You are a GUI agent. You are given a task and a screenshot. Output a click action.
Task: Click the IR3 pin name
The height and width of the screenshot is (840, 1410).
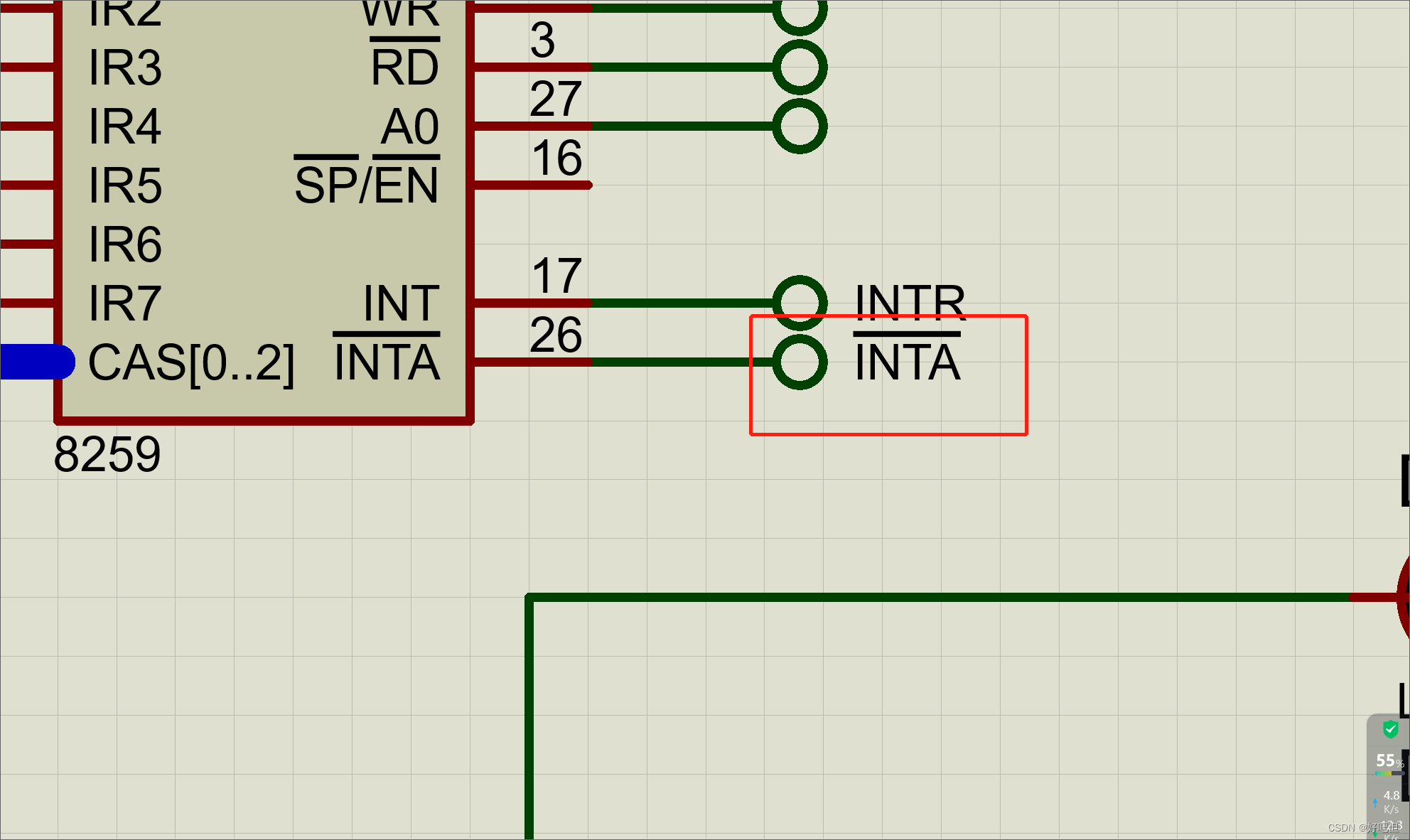125,68
